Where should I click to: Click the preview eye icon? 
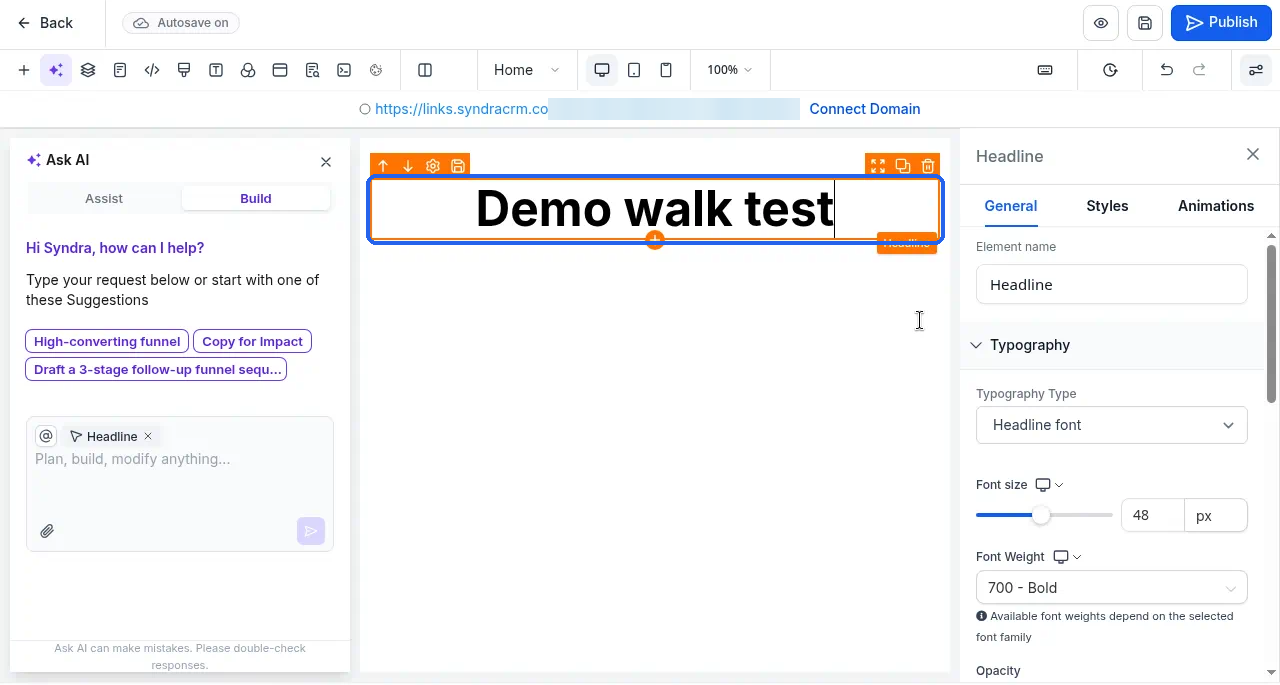[x=1101, y=23]
